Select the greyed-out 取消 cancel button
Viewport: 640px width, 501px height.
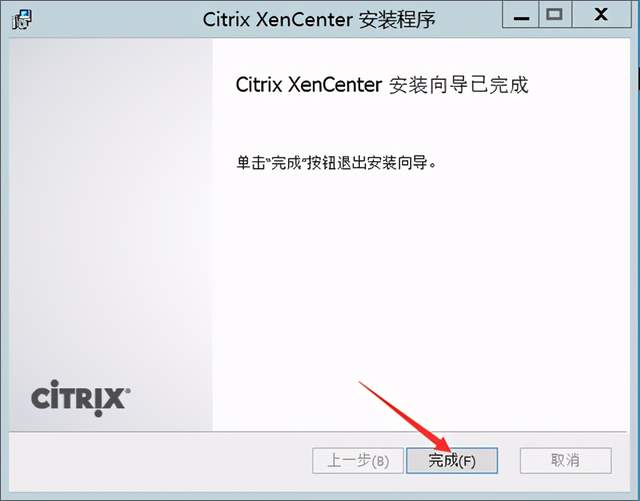tap(565, 461)
